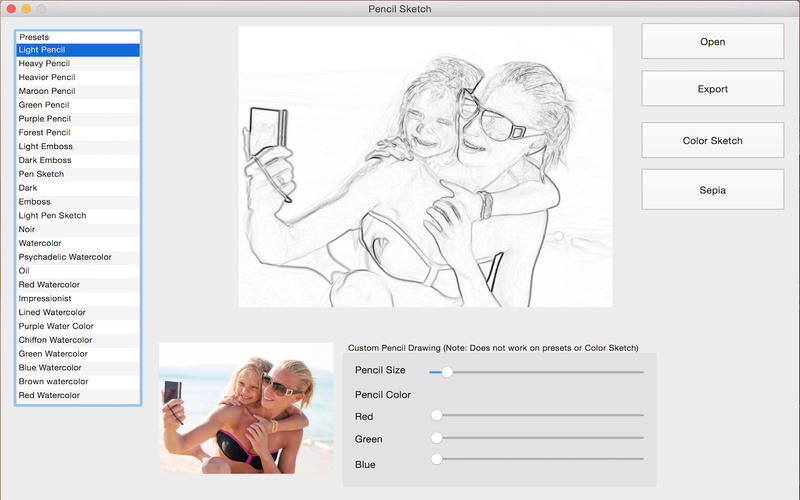
Task: Select the Heavy Pencil preset
Action: (77, 63)
